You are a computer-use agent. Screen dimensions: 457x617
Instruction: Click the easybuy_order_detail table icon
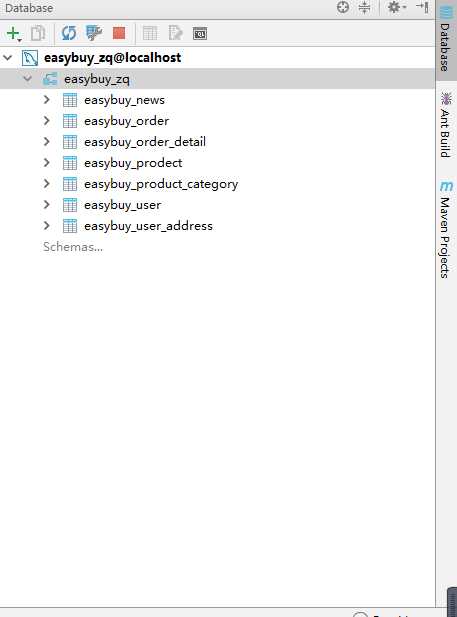click(x=70, y=142)
